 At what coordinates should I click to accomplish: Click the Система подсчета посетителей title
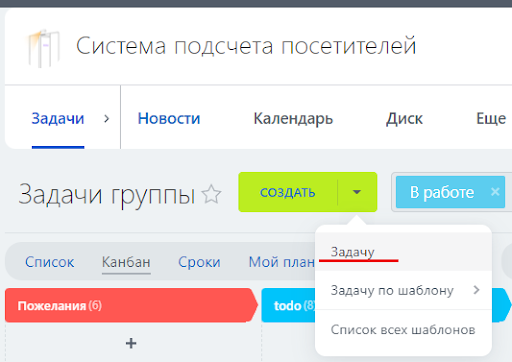coord(246,46)
